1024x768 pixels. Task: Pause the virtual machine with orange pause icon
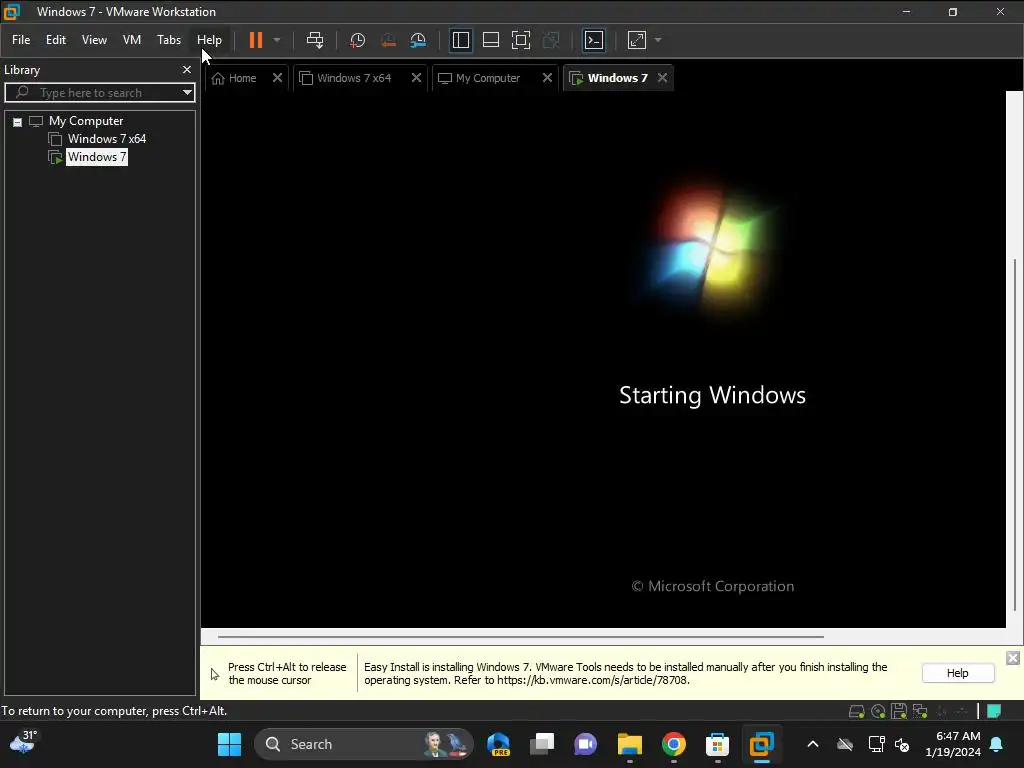point(255,40)
